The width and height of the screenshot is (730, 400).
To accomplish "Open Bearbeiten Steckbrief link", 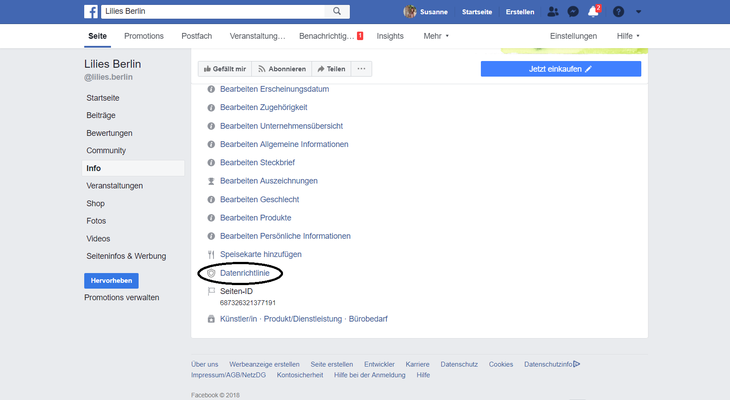I will 257,163.
